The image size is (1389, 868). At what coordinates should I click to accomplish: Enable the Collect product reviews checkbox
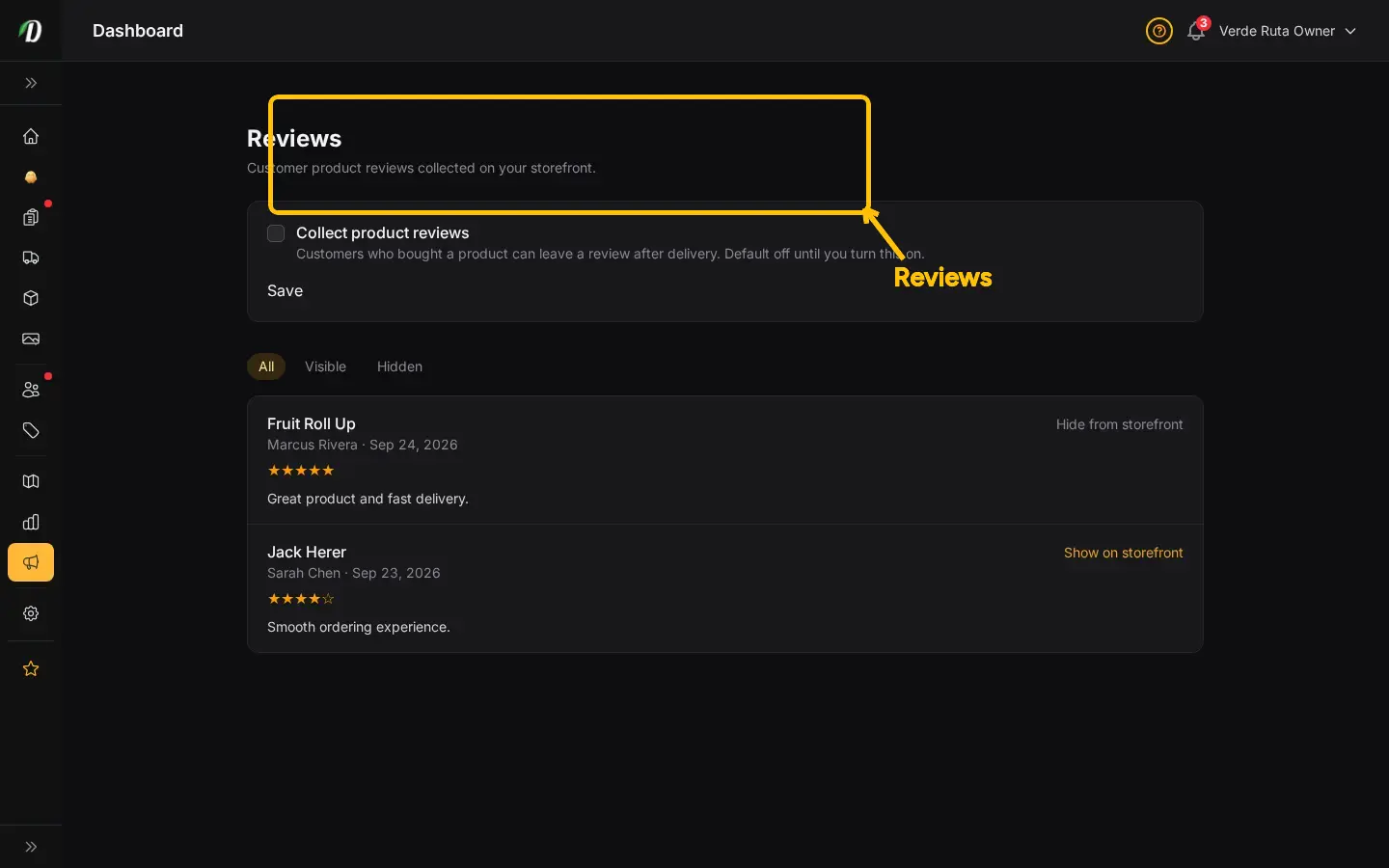point(276,233)
